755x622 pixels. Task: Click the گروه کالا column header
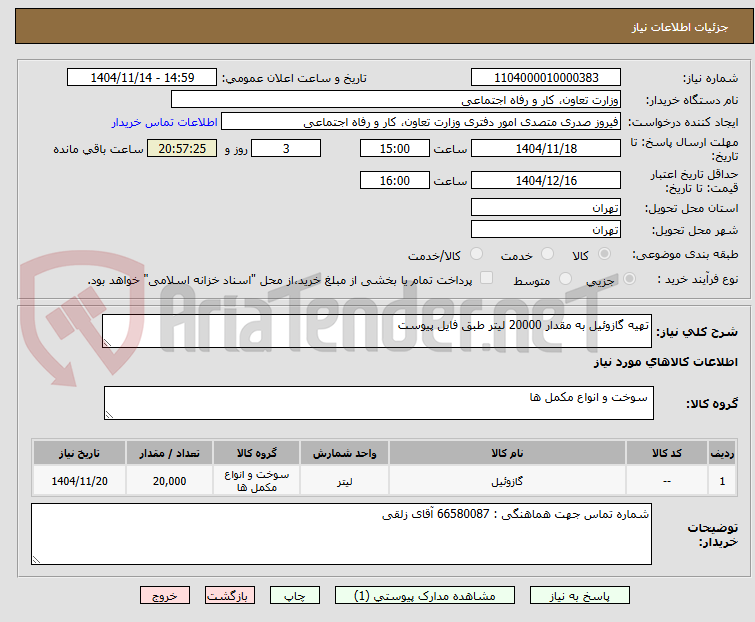257,453
